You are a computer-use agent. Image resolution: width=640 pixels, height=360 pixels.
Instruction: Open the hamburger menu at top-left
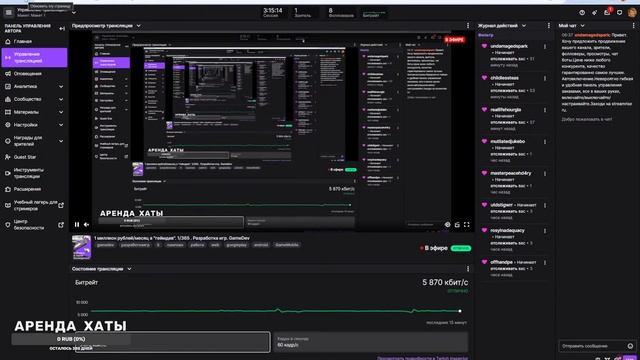click(9, 13)
